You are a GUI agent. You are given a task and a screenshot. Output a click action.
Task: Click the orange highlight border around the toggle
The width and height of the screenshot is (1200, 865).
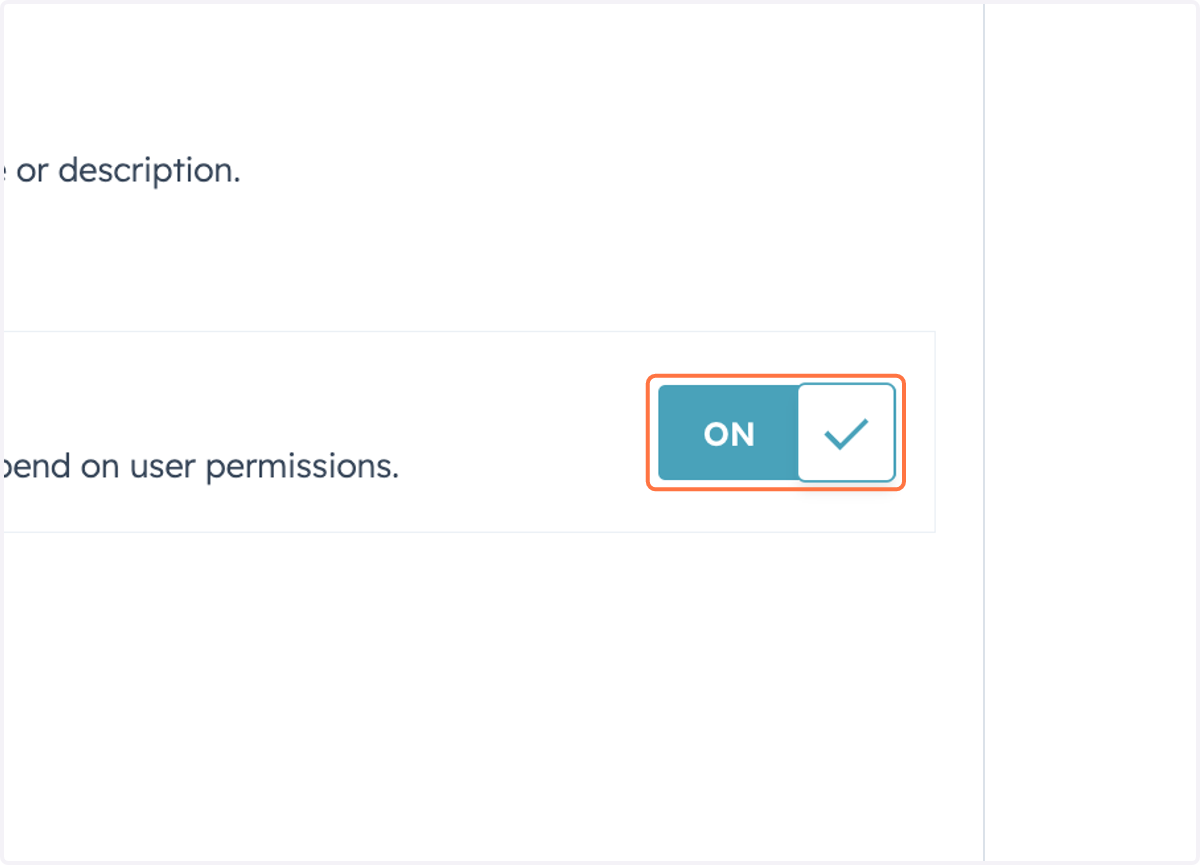[776, 377]
